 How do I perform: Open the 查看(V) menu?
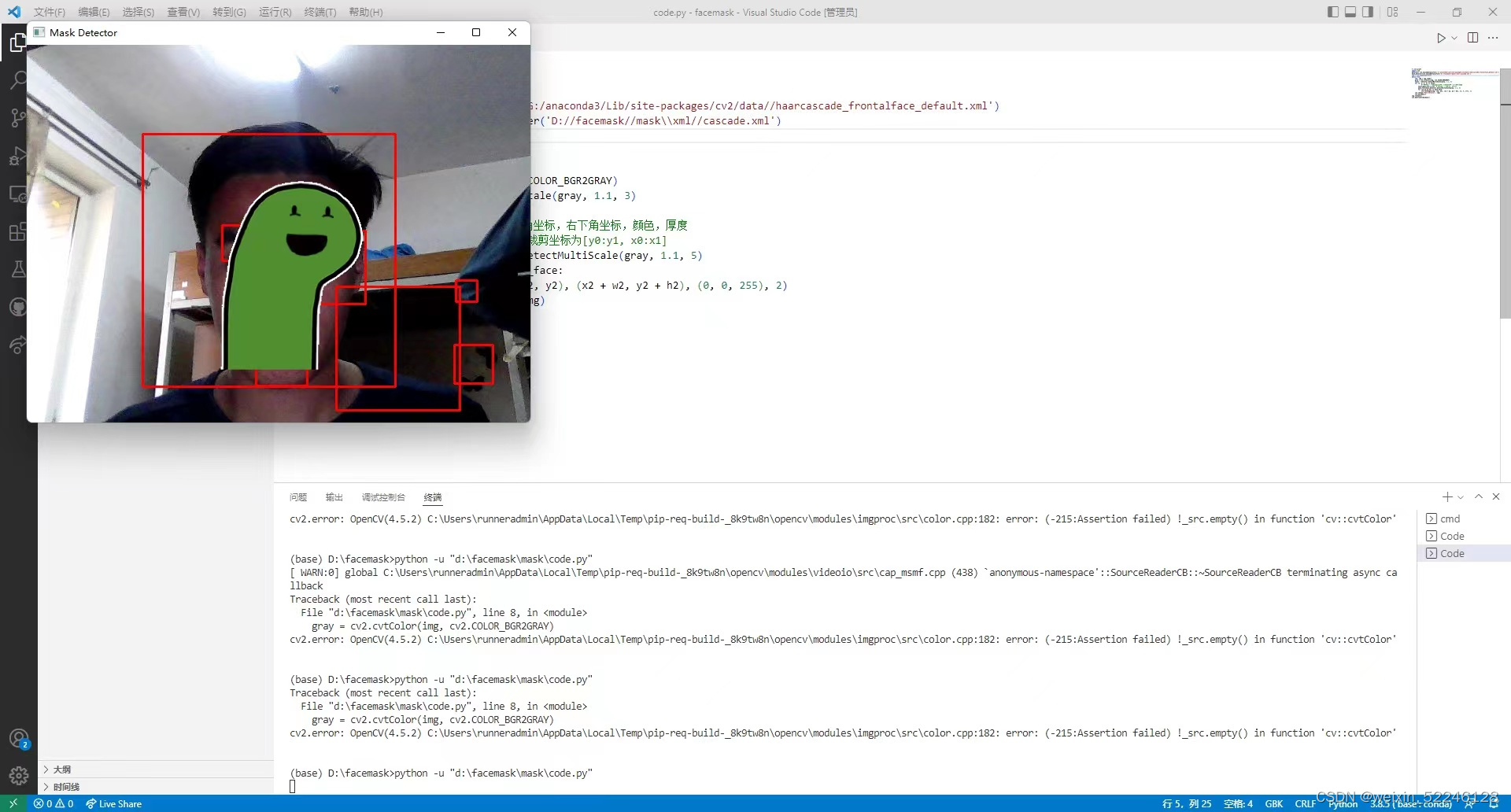click(183, 12)
